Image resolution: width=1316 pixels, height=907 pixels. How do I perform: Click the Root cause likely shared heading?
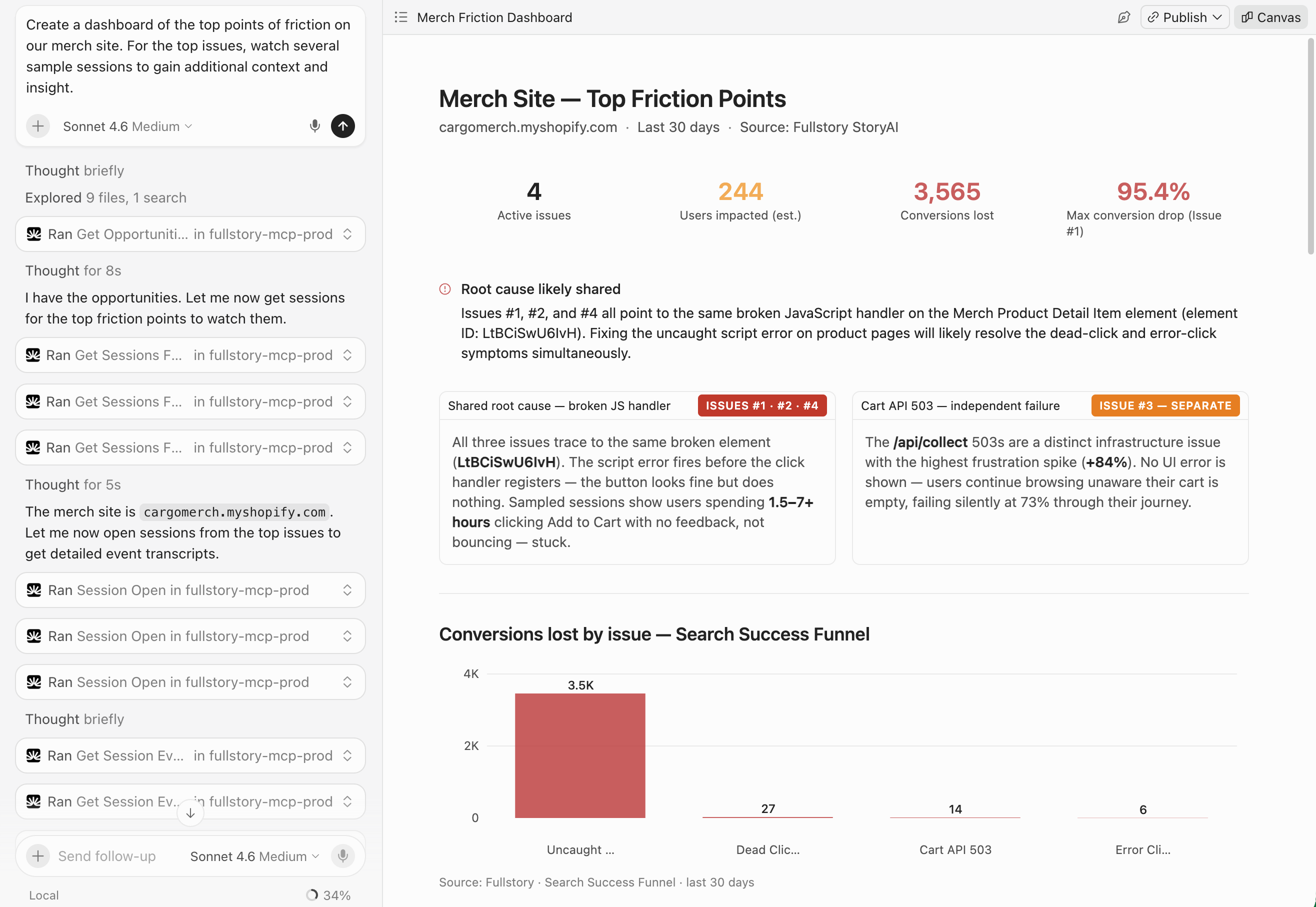click(x=540, y=289)
